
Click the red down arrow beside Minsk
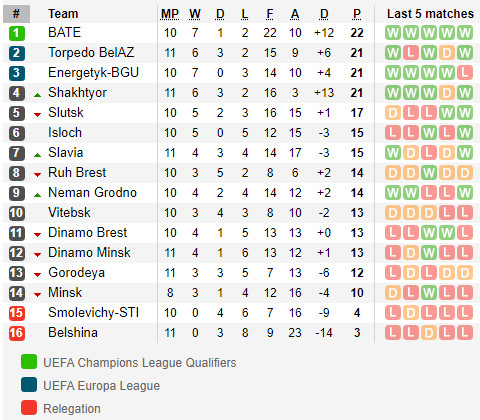tap(38, 295)
